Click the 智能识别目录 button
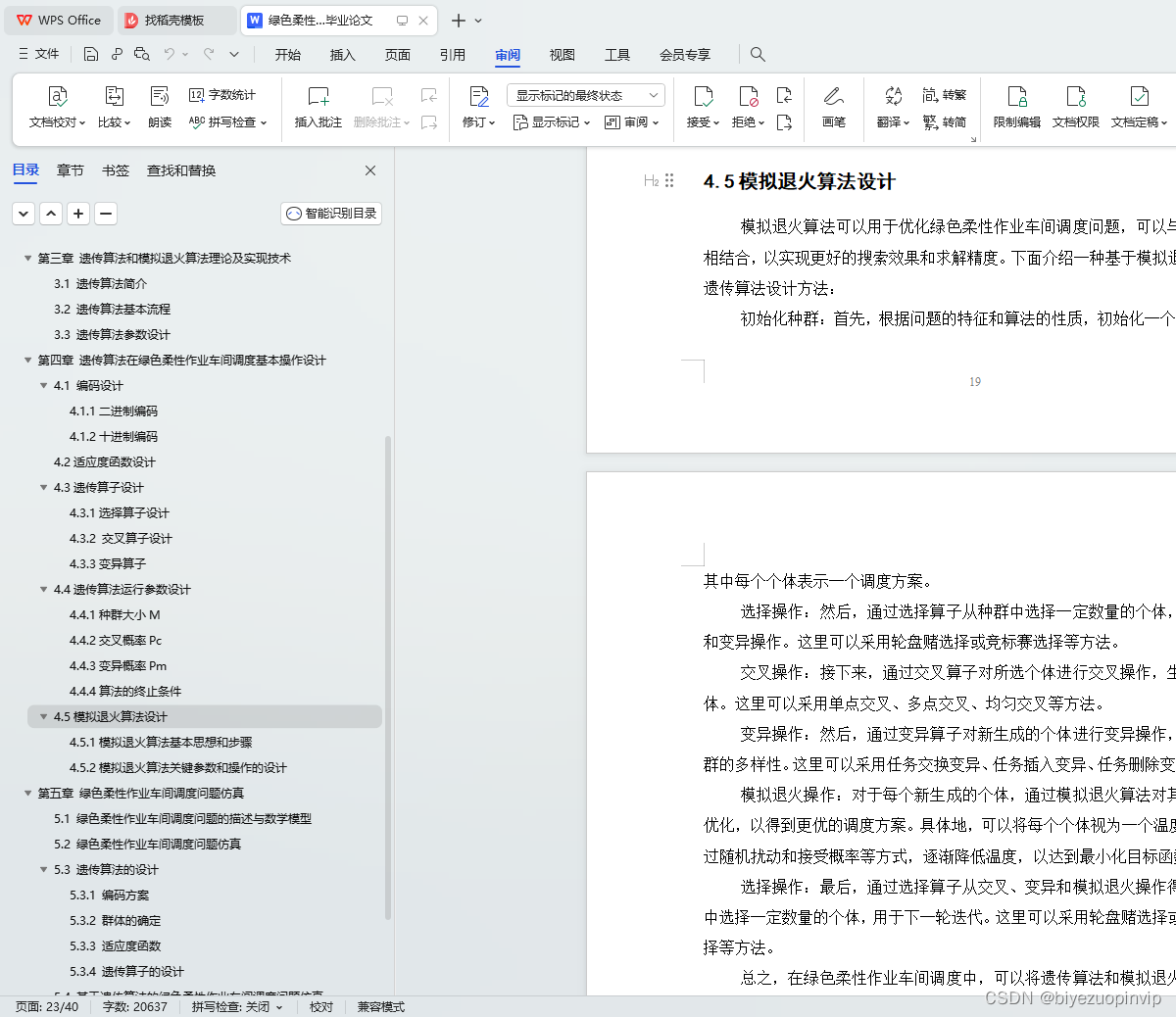Image resolution: width=1176 pixels, height=1017 pixels. (x=331, y=213)
